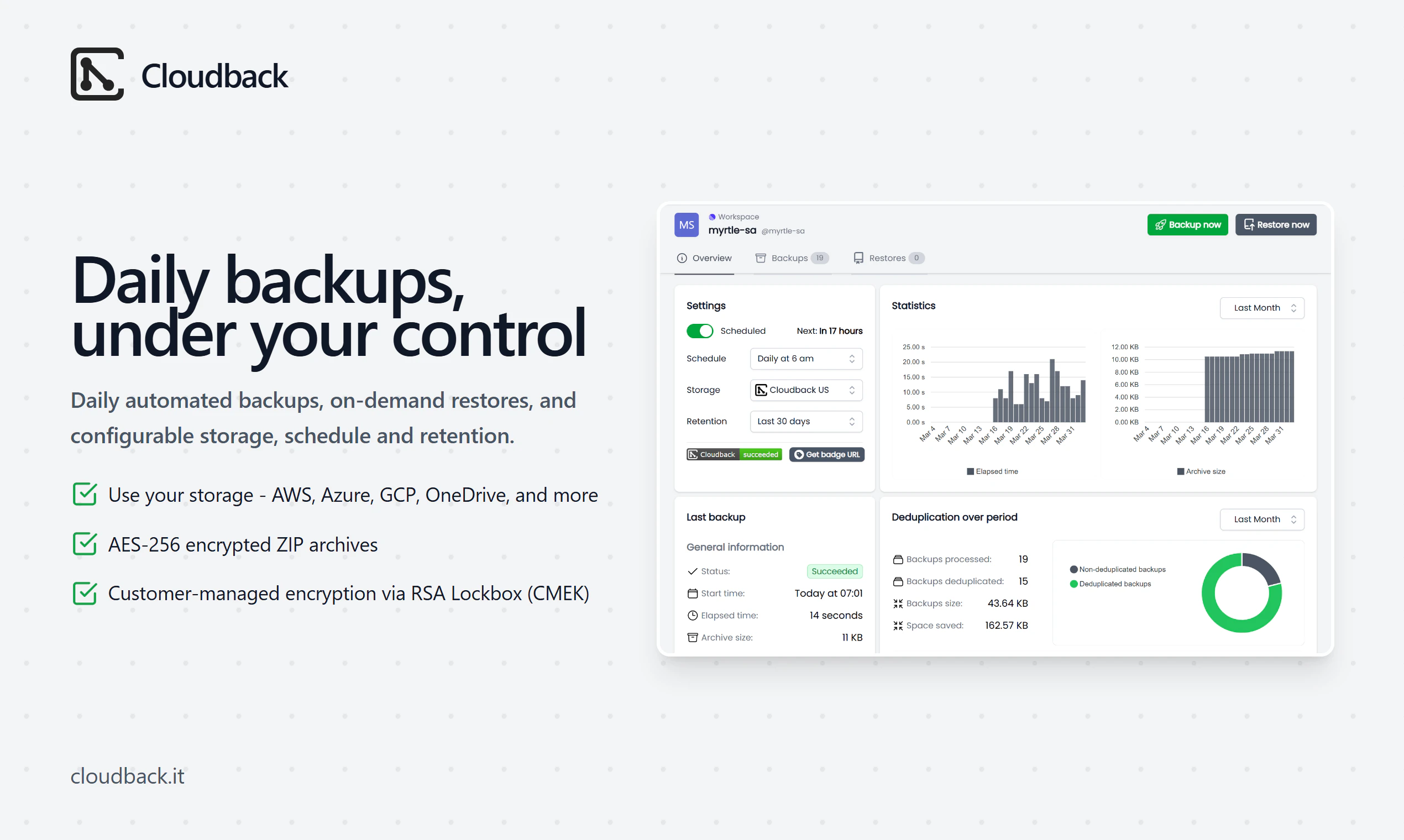Screen dimensions: 1404x840
Task: Click the Restores count badge '0'
Action: coord(916,258)
